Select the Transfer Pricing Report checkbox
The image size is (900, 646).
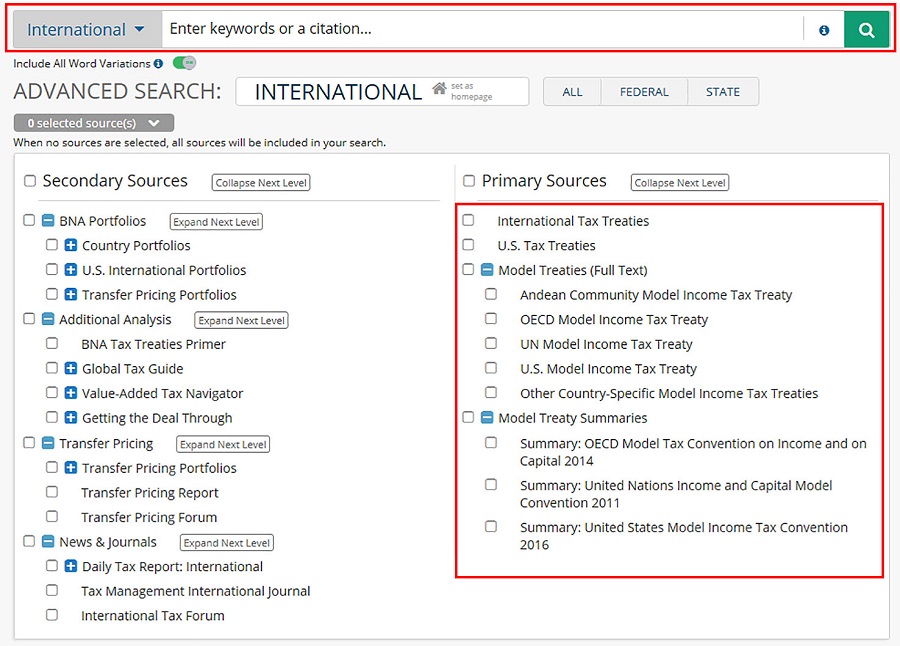52,492
